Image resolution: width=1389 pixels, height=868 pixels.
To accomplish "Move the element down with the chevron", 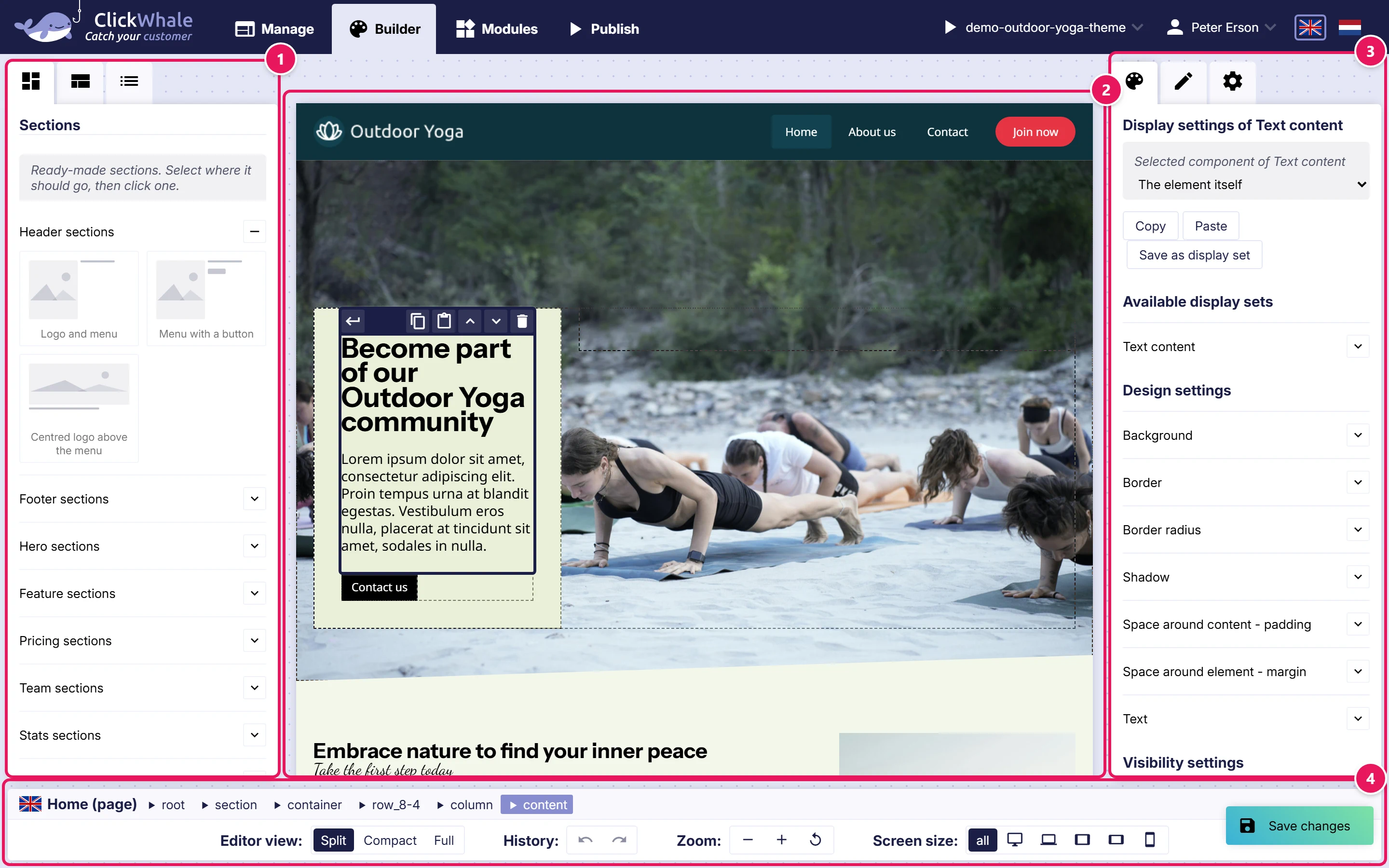I will 496,321.
